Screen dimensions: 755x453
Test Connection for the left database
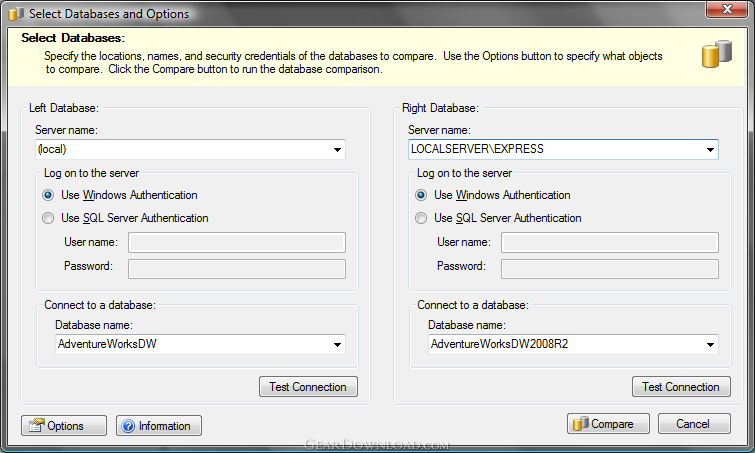(x=308, y=387)
